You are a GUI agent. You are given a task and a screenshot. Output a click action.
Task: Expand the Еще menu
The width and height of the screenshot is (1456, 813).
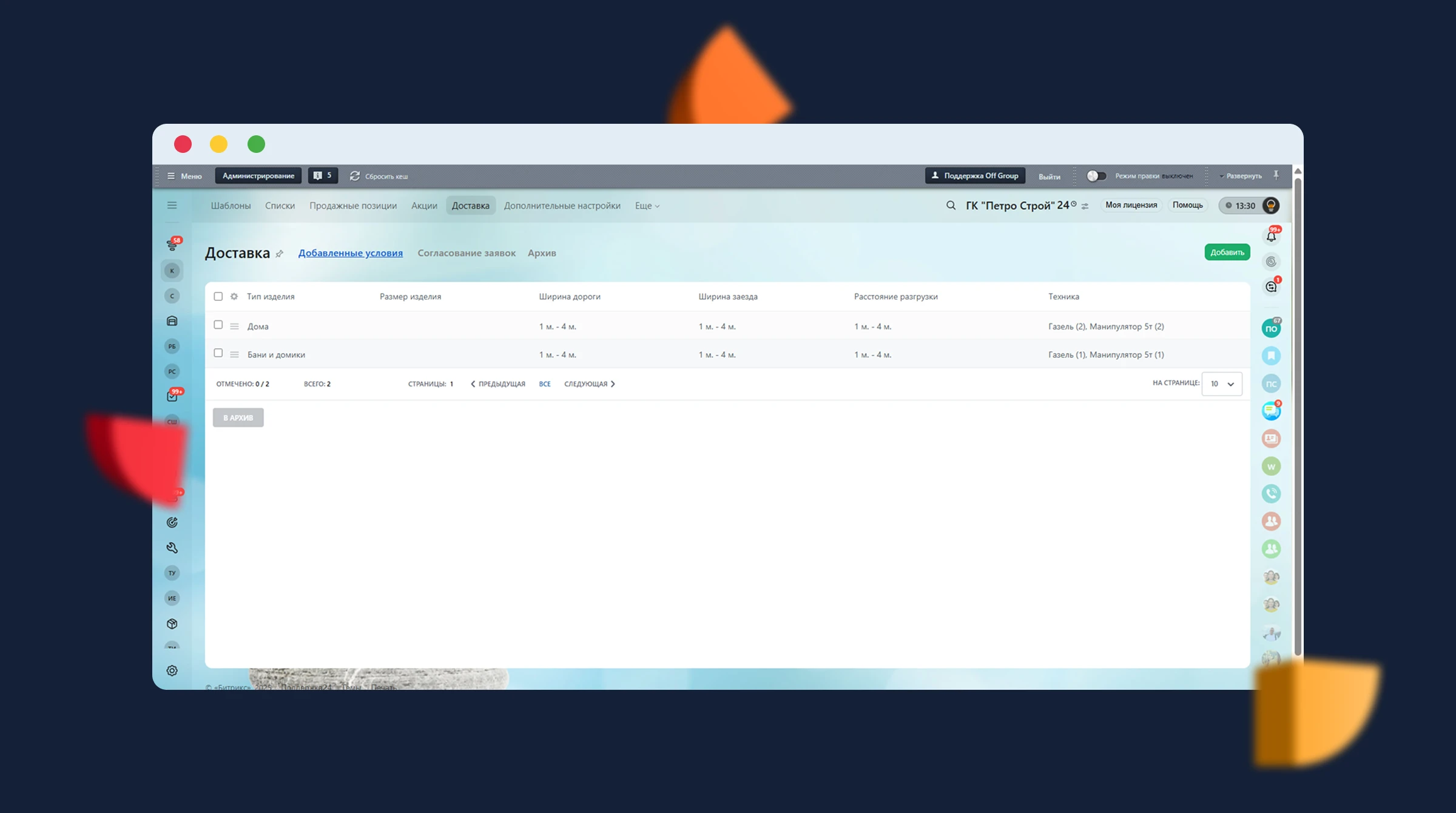(647, 206)
